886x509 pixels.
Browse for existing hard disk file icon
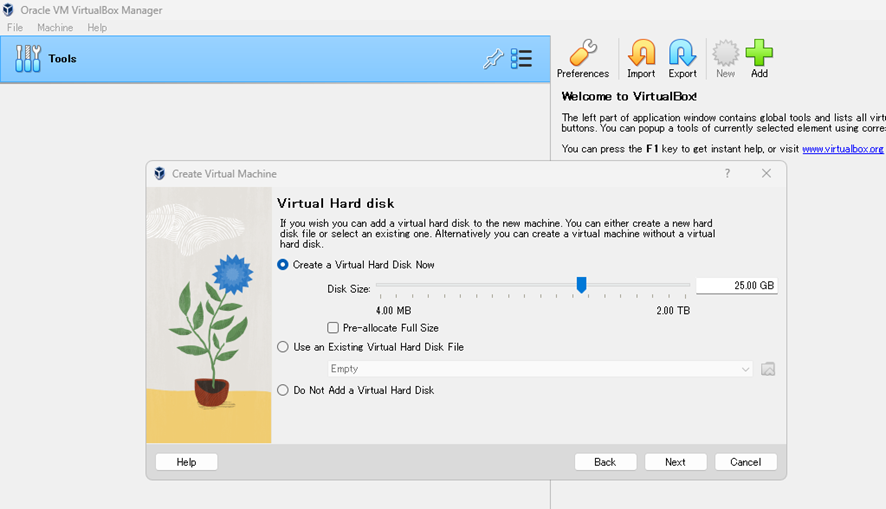click(768, 369)
